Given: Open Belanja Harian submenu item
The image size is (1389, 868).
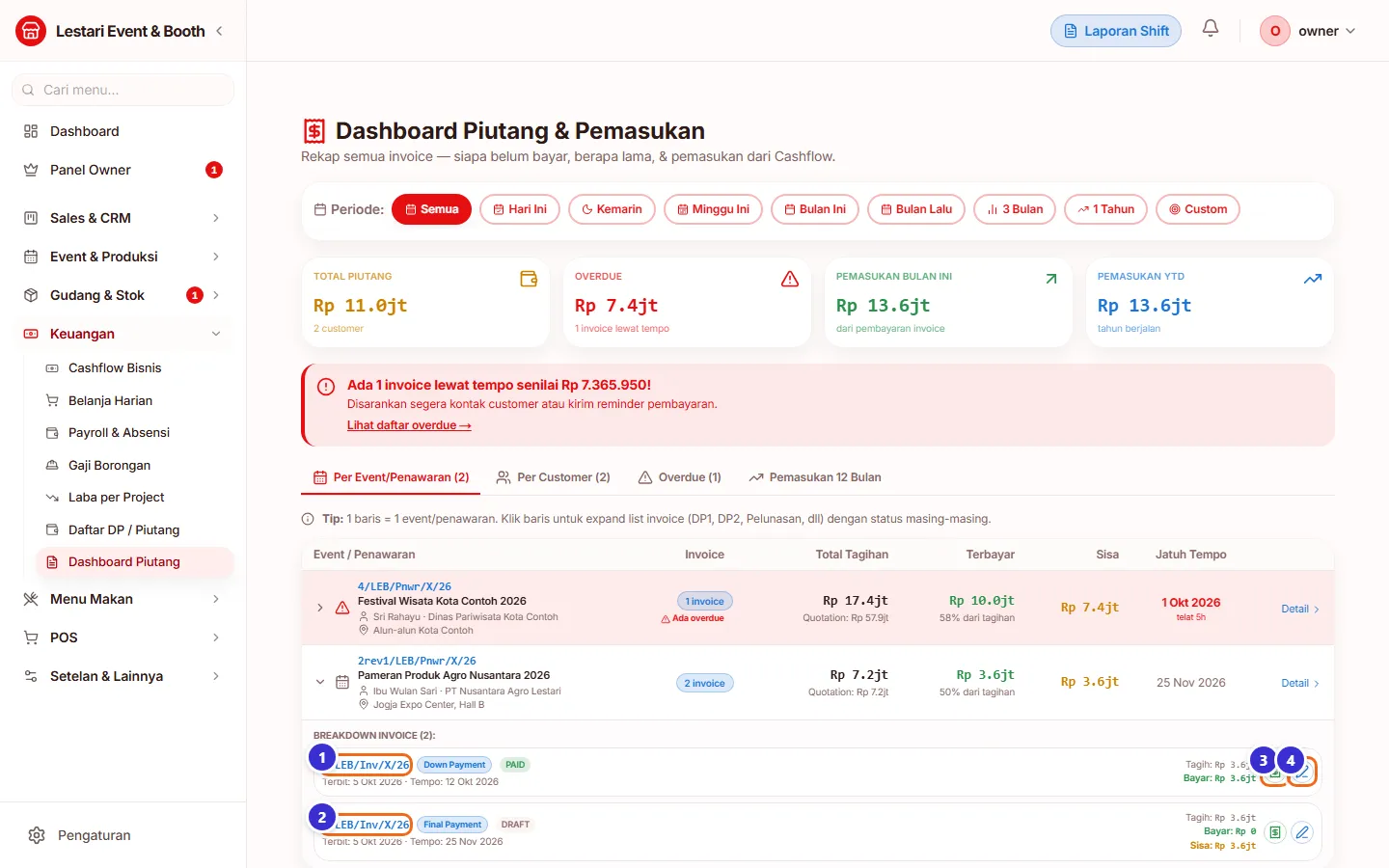Looking at the screenshot, I should pos(135,400).
